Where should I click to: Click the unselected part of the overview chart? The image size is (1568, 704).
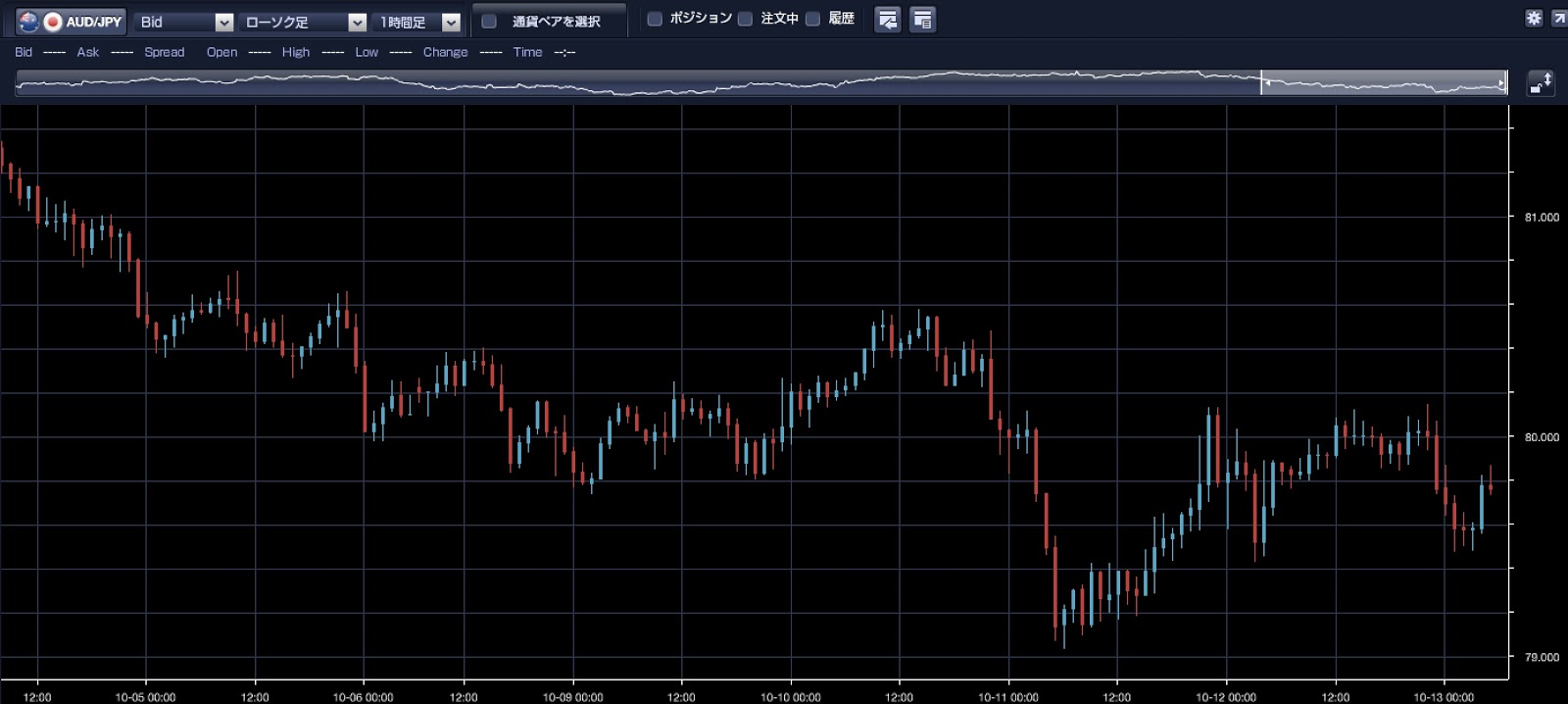tap(637, 83)
